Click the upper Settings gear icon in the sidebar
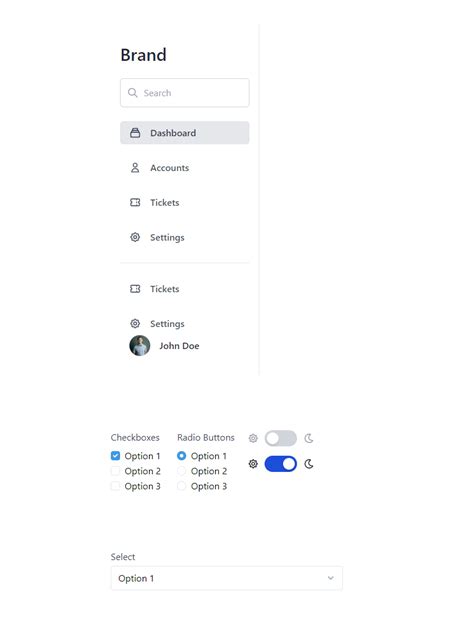Image resolution: width=474 pixels, height=625 pixels. coord(135,237)
